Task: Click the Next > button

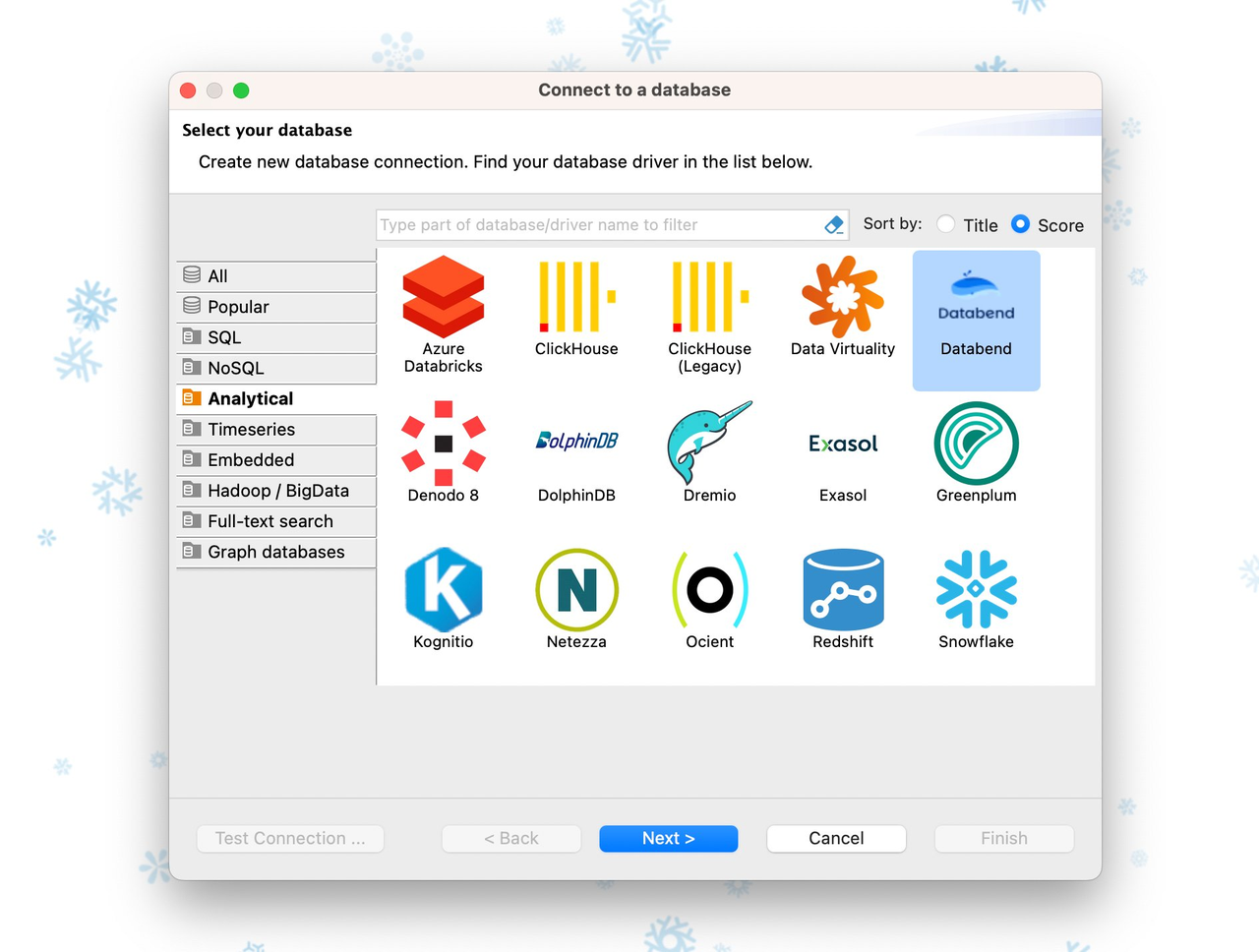Action: pos(669,838)
